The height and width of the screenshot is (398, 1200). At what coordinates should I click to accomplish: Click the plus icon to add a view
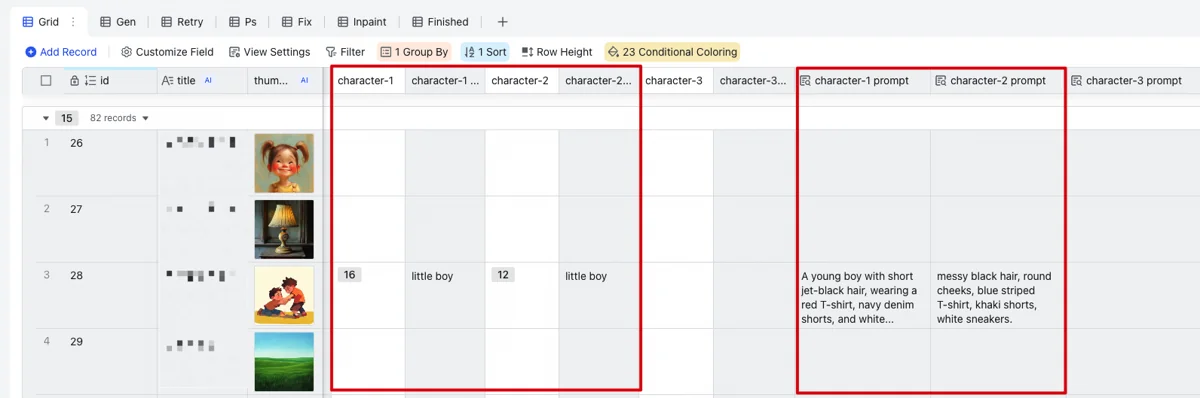click(x=502, y=22)
